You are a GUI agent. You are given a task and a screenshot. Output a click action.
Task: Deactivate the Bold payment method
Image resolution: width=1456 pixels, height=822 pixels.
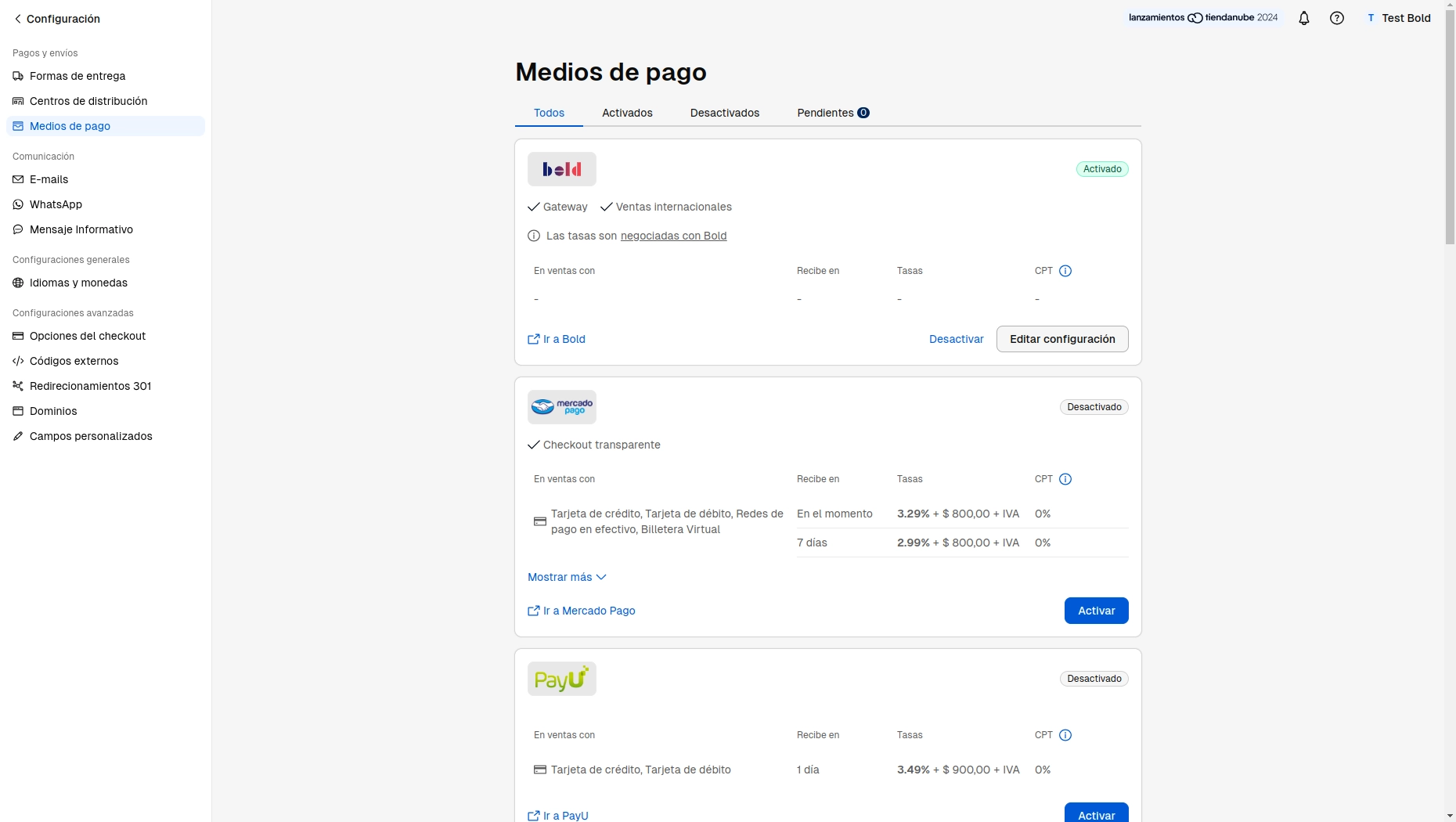[956, 339]
